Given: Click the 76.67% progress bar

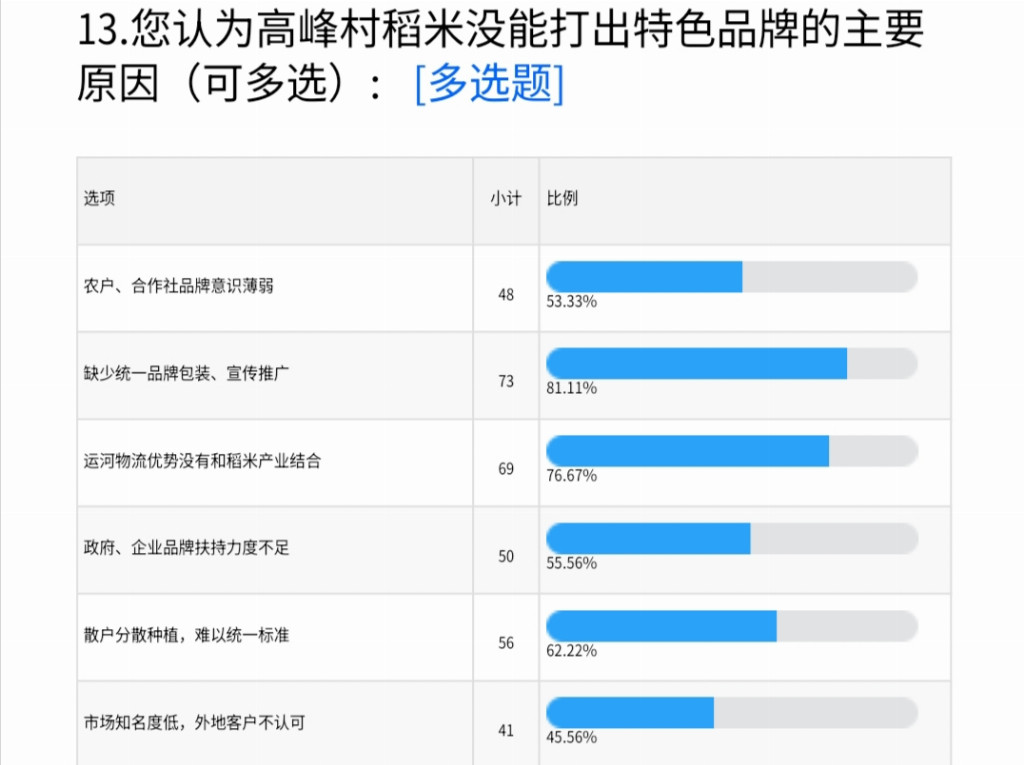Looking at the screenshot, I should 731,451.
